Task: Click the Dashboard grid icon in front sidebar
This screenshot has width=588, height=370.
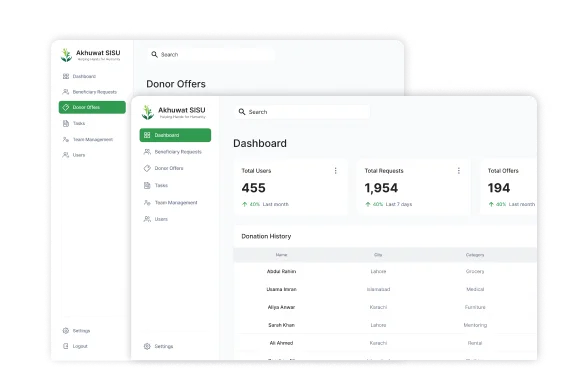Action: 147,135
